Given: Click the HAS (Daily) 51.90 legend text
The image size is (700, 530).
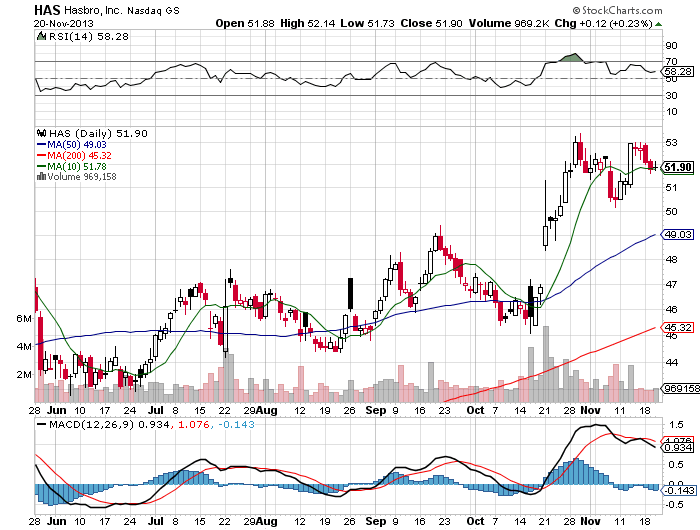Looking at the screenshot, I should point(98,134).
